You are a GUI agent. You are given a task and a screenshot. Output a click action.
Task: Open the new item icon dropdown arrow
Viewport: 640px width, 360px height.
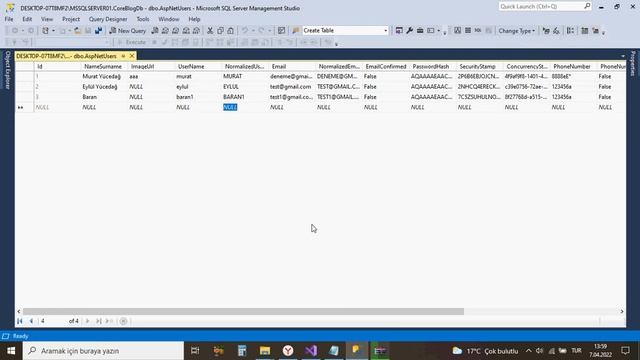53,31
